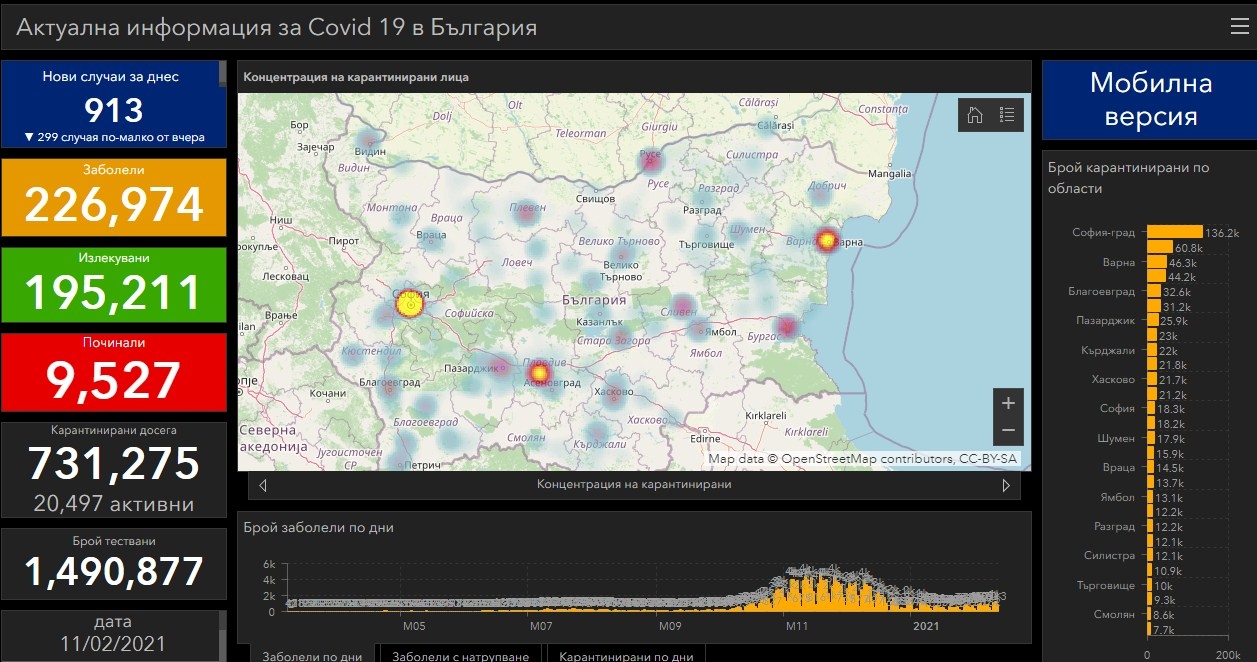Switch to Заболели с натрупване tab

tap(461, 655)
